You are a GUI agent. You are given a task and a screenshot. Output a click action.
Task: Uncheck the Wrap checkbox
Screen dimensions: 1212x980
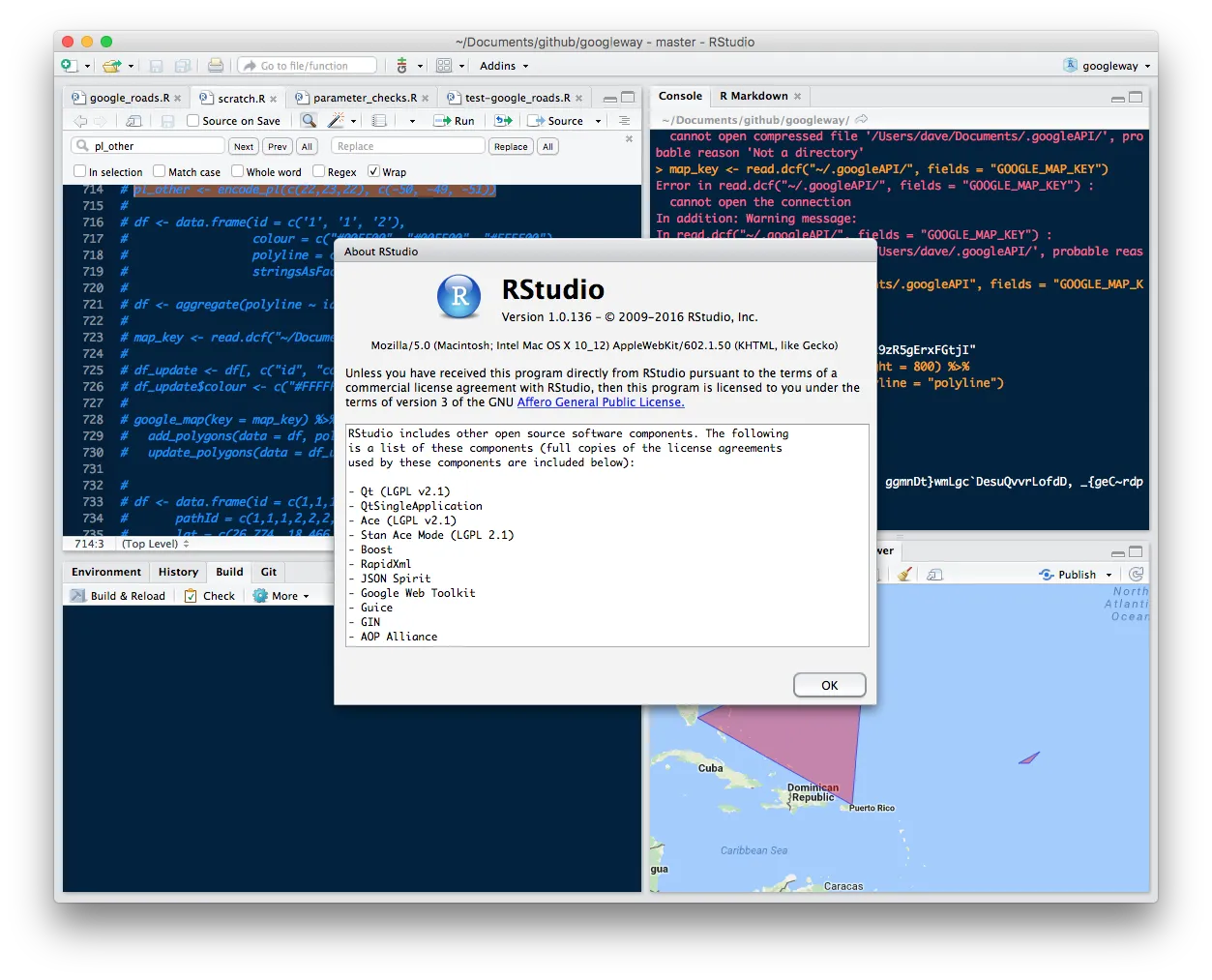pyautogui.click(x=373, y=171)
